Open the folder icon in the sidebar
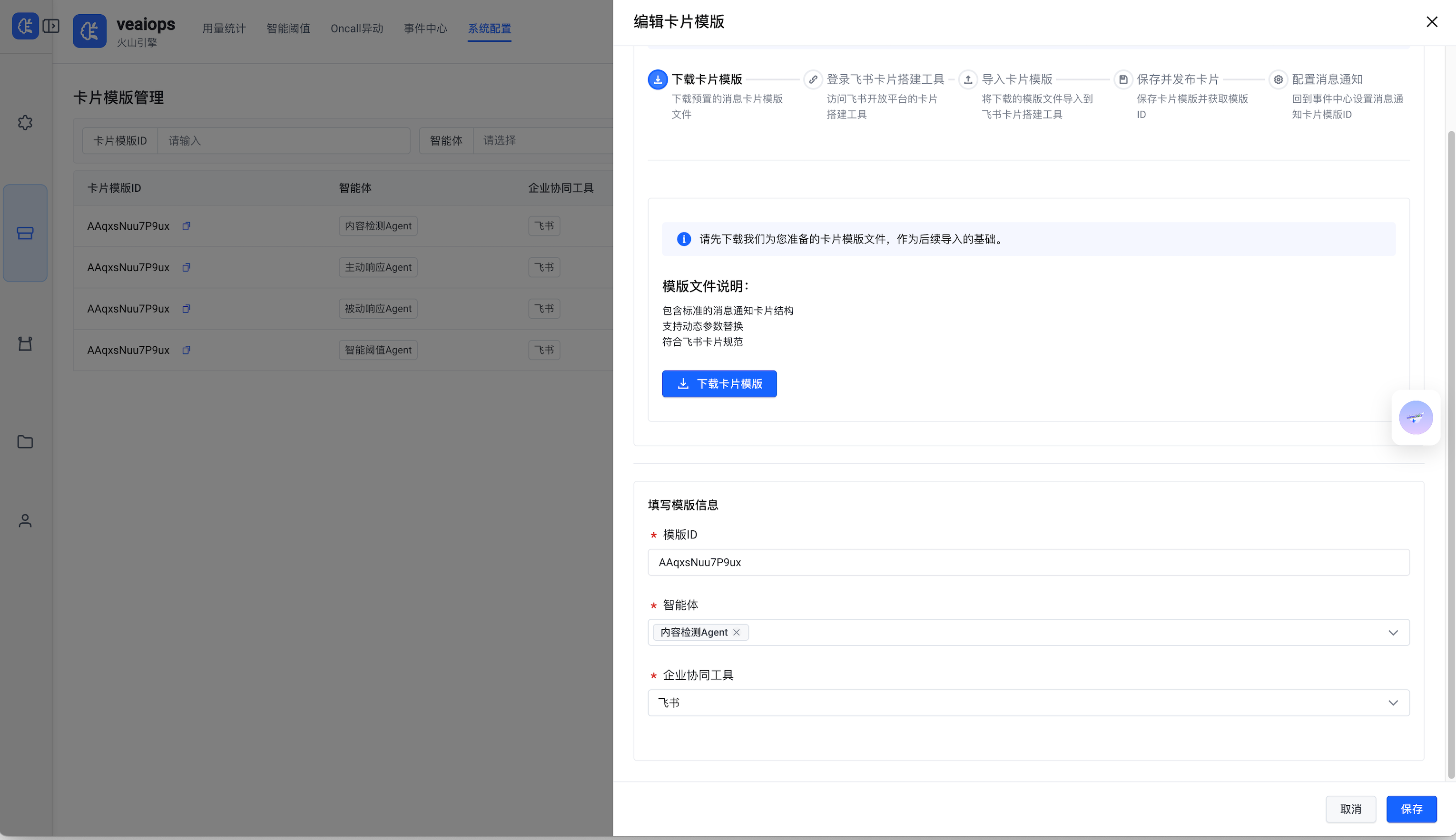Viewport: 1456px width, 840px height. click(25, 441)
